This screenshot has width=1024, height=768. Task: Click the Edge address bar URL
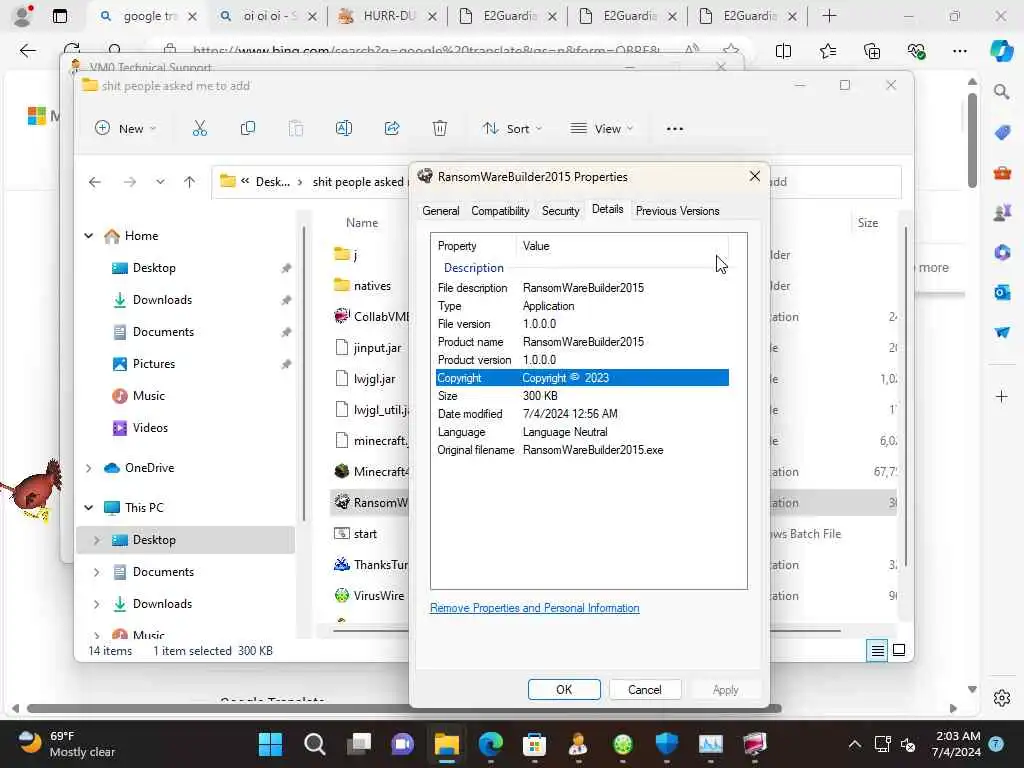426,50
